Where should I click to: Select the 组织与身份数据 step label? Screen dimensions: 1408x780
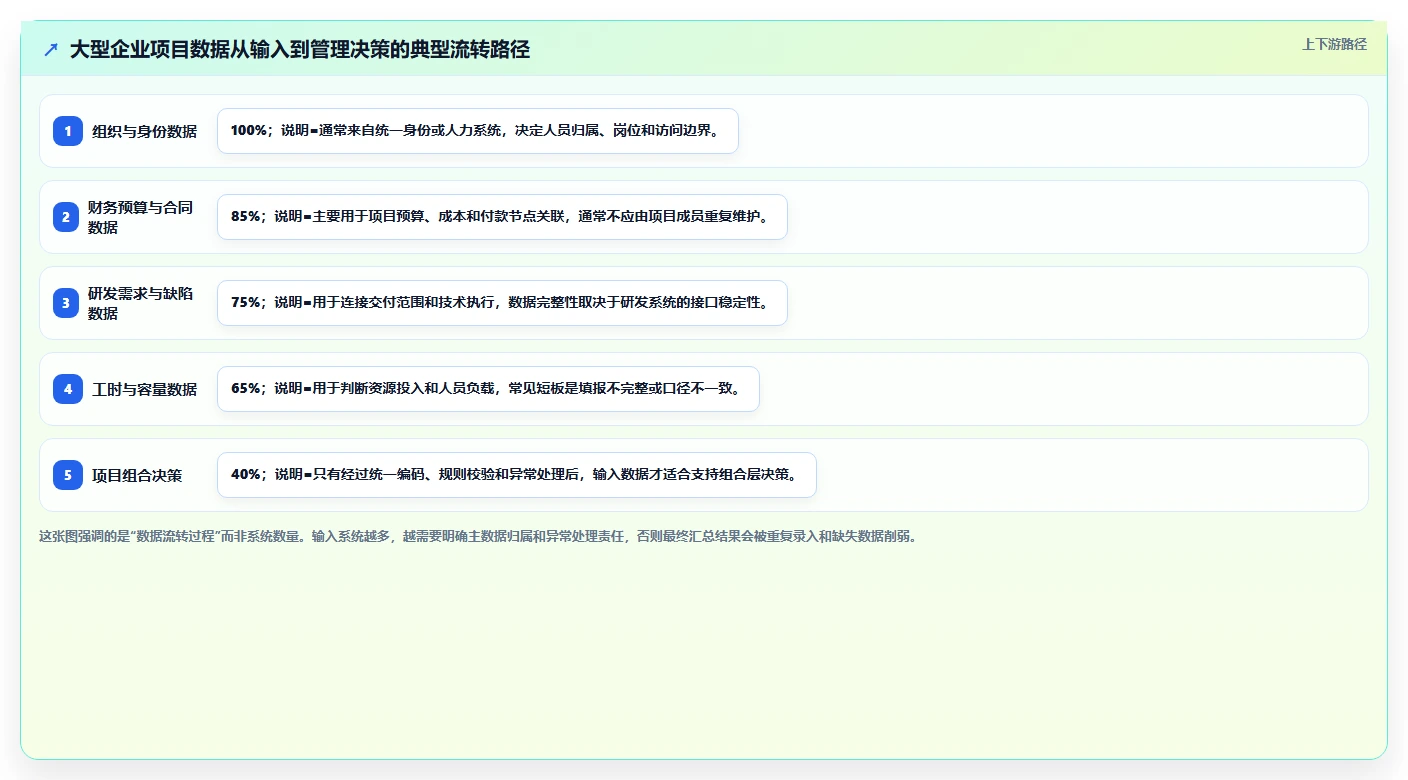[x=145, y=131]
